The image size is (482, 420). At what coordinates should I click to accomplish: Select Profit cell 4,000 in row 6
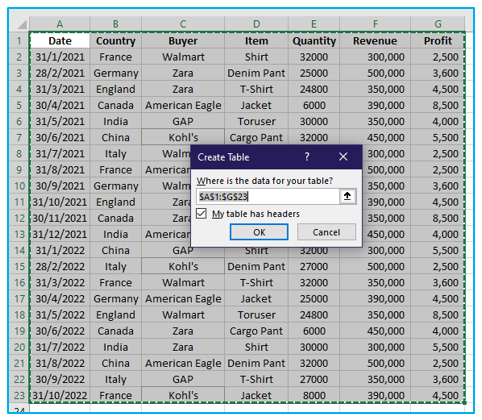[x=438, y=121]
